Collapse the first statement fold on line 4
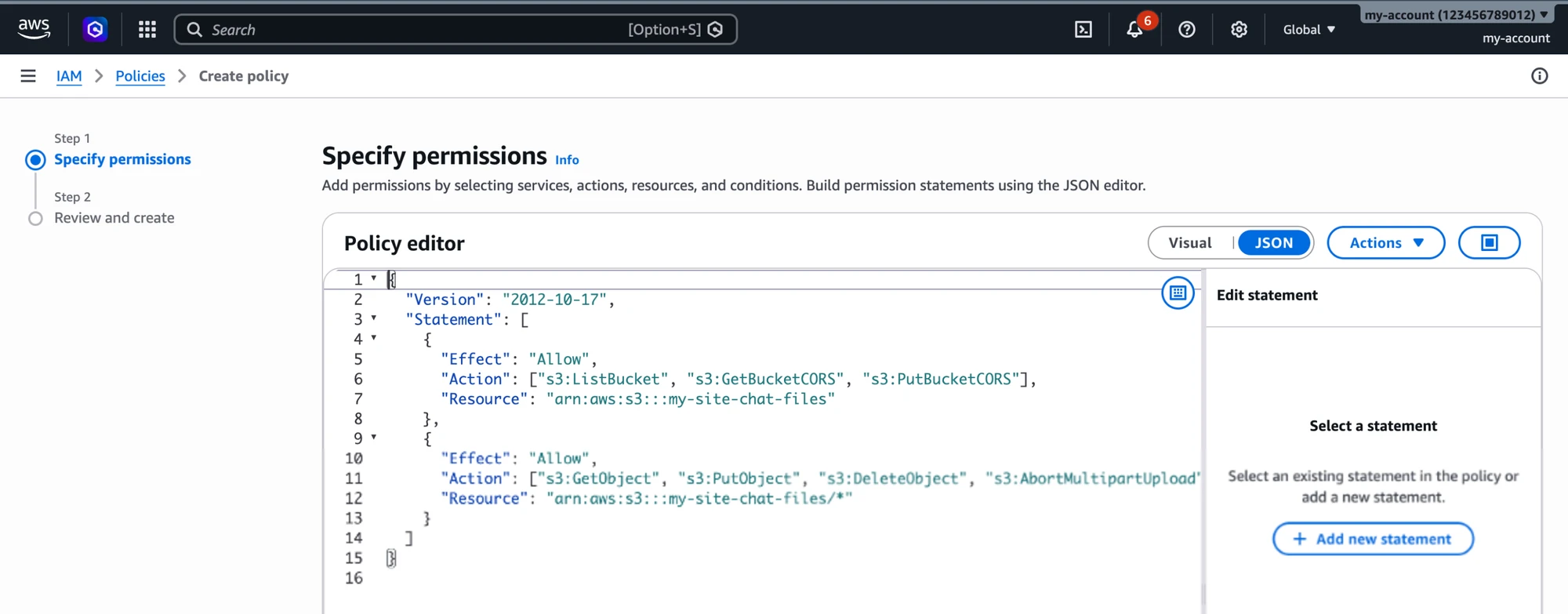 [374, 338]
